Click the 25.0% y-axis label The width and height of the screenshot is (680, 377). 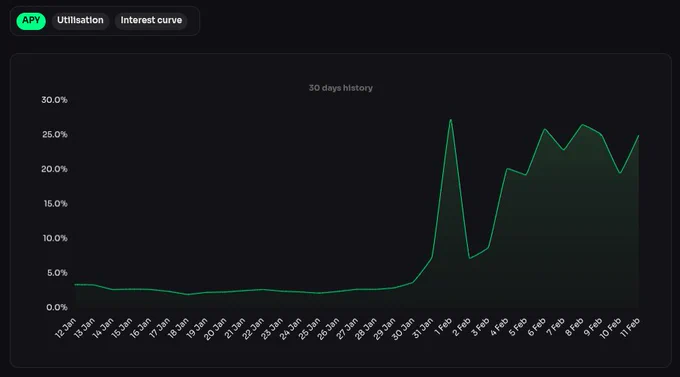tap(55, 134)
